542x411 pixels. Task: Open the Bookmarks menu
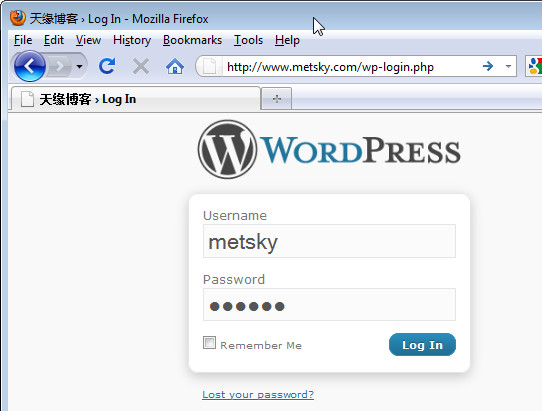click(x=192, y=40)
